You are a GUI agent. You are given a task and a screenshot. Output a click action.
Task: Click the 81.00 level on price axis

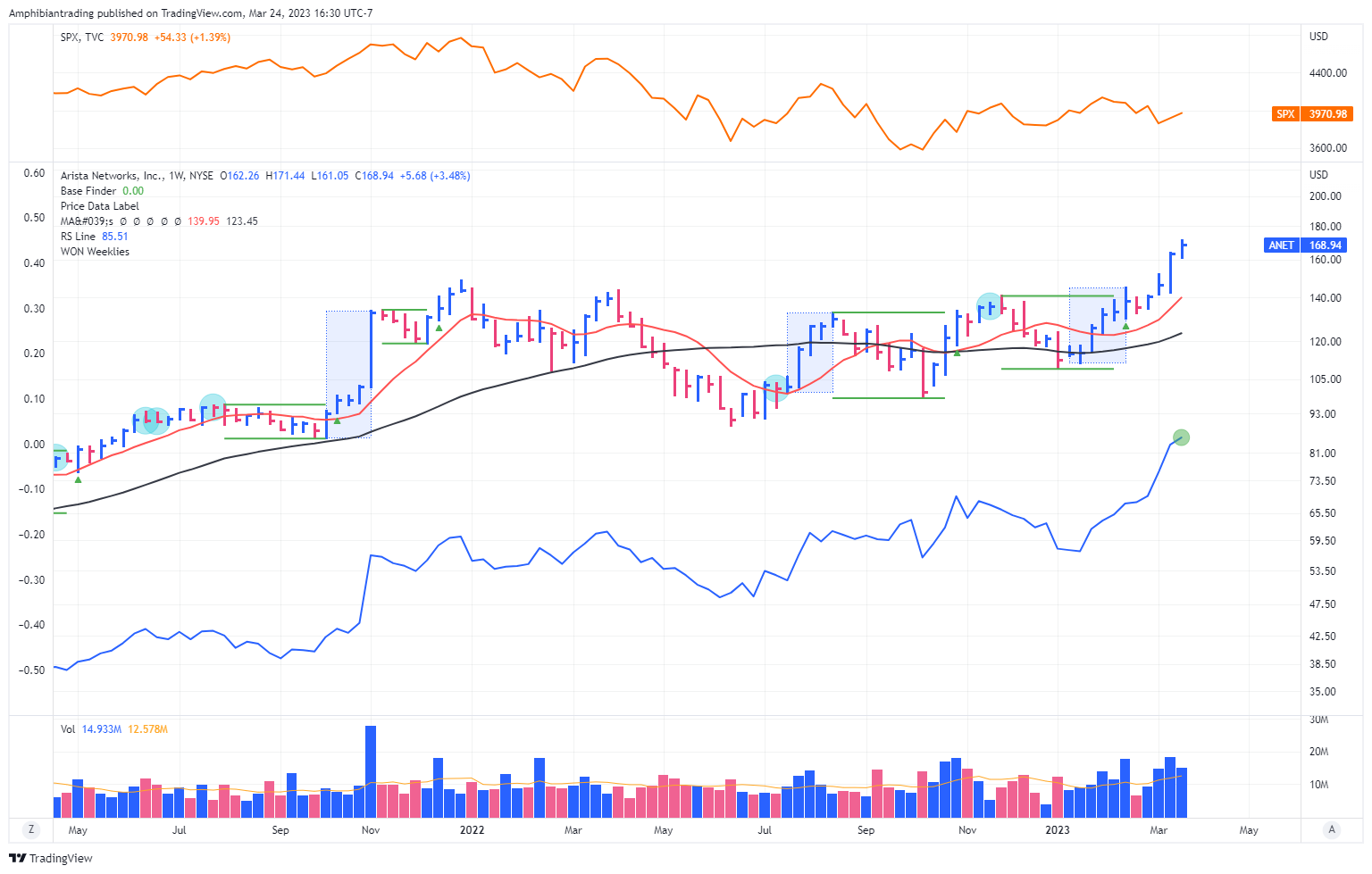(1323, 454)
